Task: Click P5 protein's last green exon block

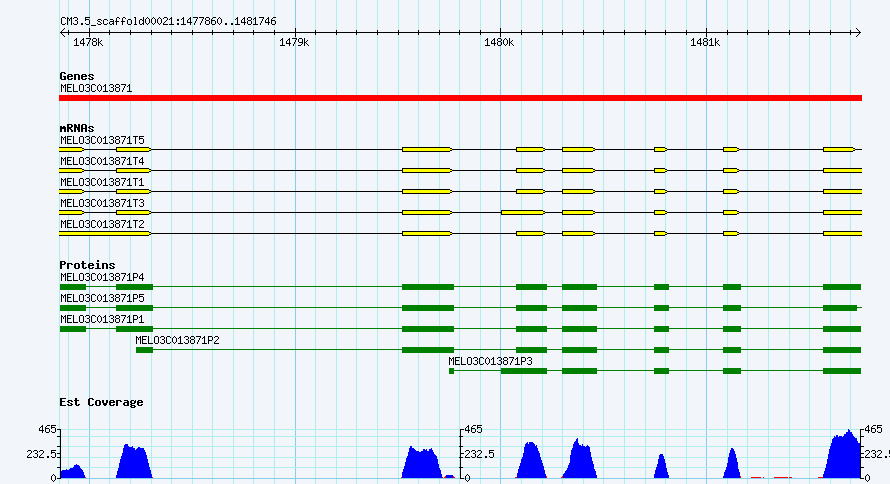Action: coord(840,308)
